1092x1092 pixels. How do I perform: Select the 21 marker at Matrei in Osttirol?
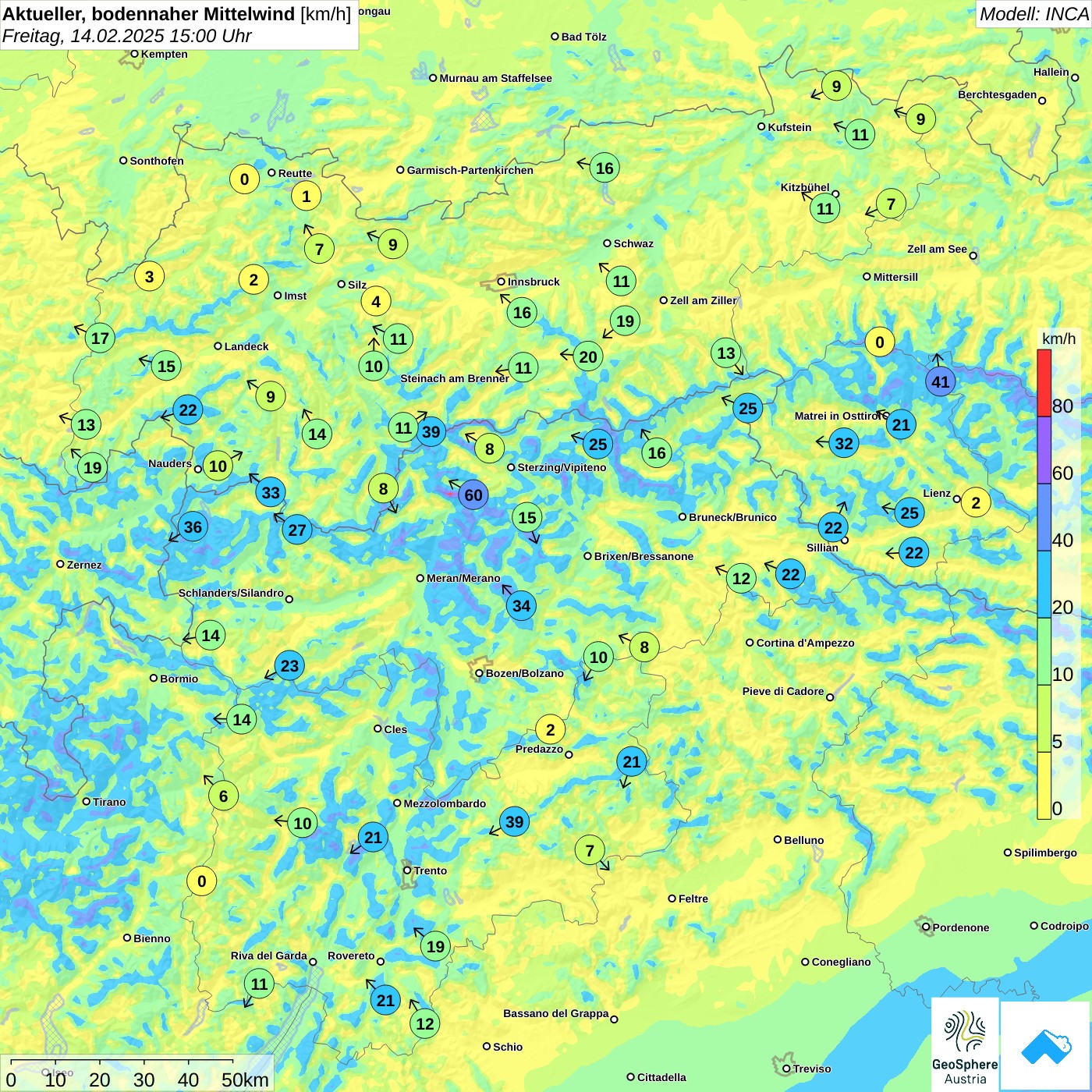901,425
